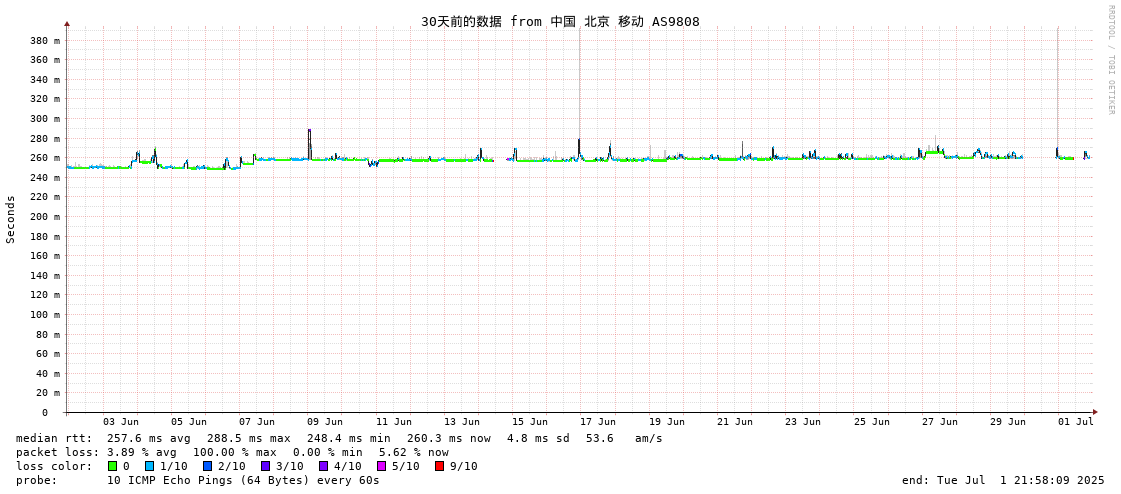
Task: Click the 0 y-axis origin label
Action: pos(44,413)
